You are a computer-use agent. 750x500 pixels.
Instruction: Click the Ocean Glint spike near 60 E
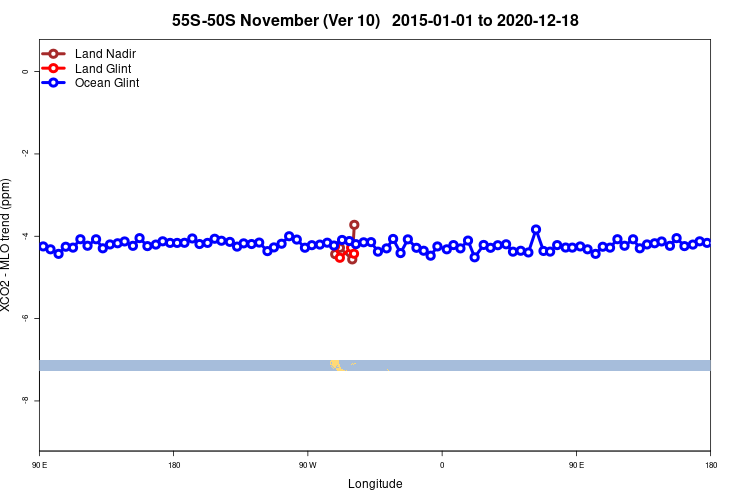(x=536, y=230)
